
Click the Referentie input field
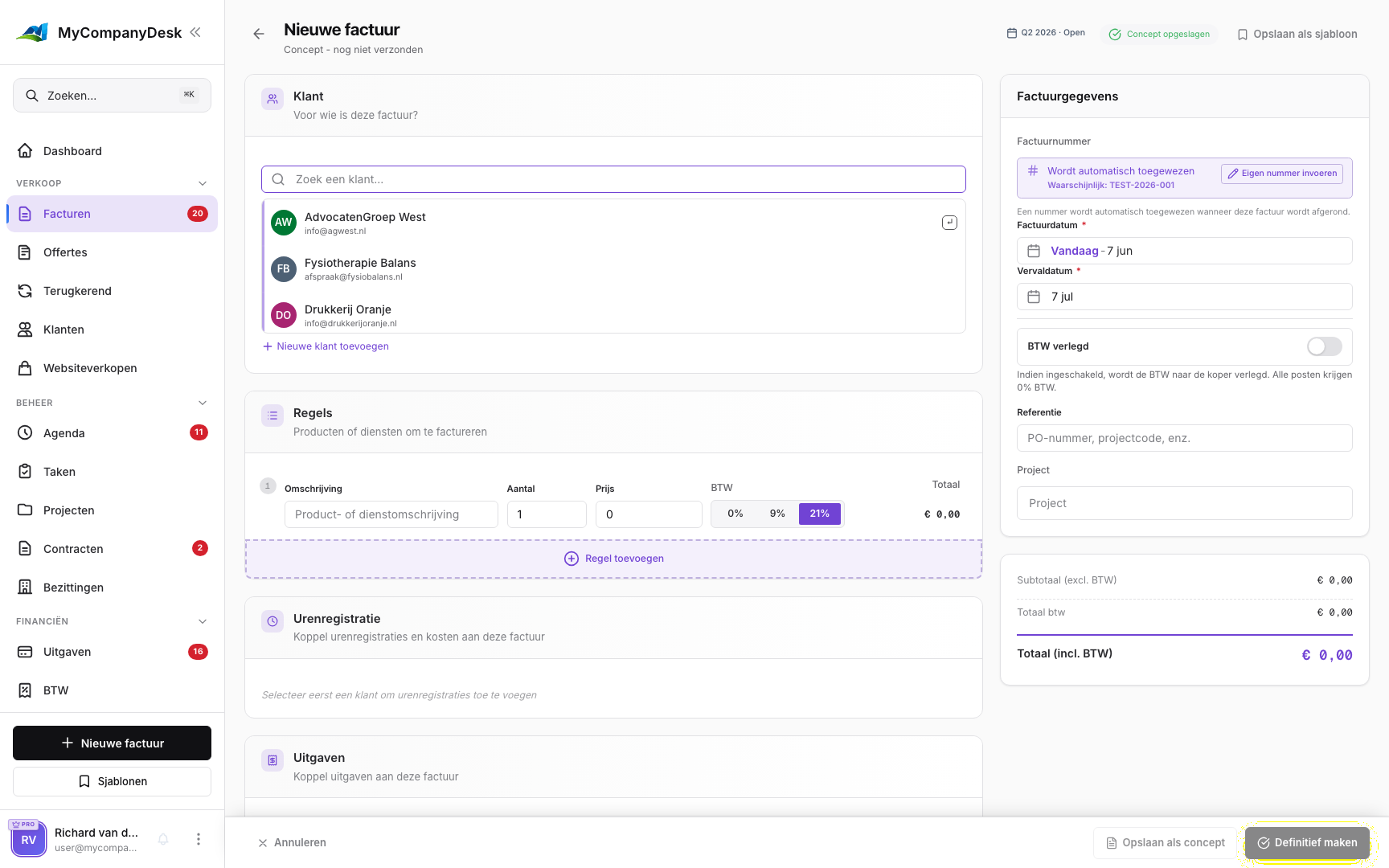1185,438
